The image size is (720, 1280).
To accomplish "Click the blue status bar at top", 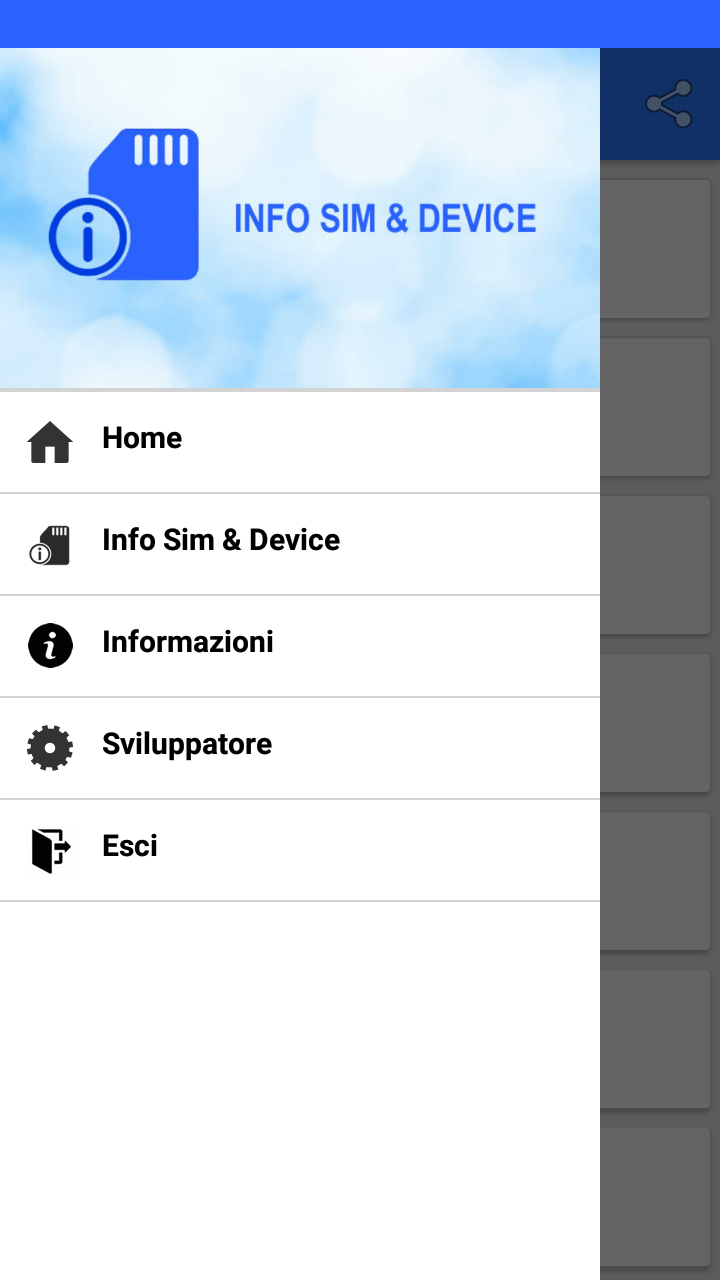I will coord(360,23).
